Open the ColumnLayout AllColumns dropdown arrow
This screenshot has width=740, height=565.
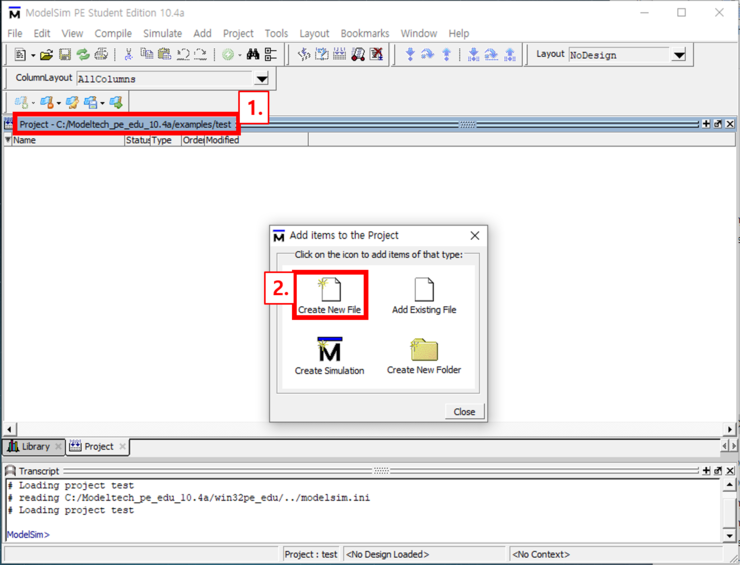pyautogui.click(x=261, y=78)
